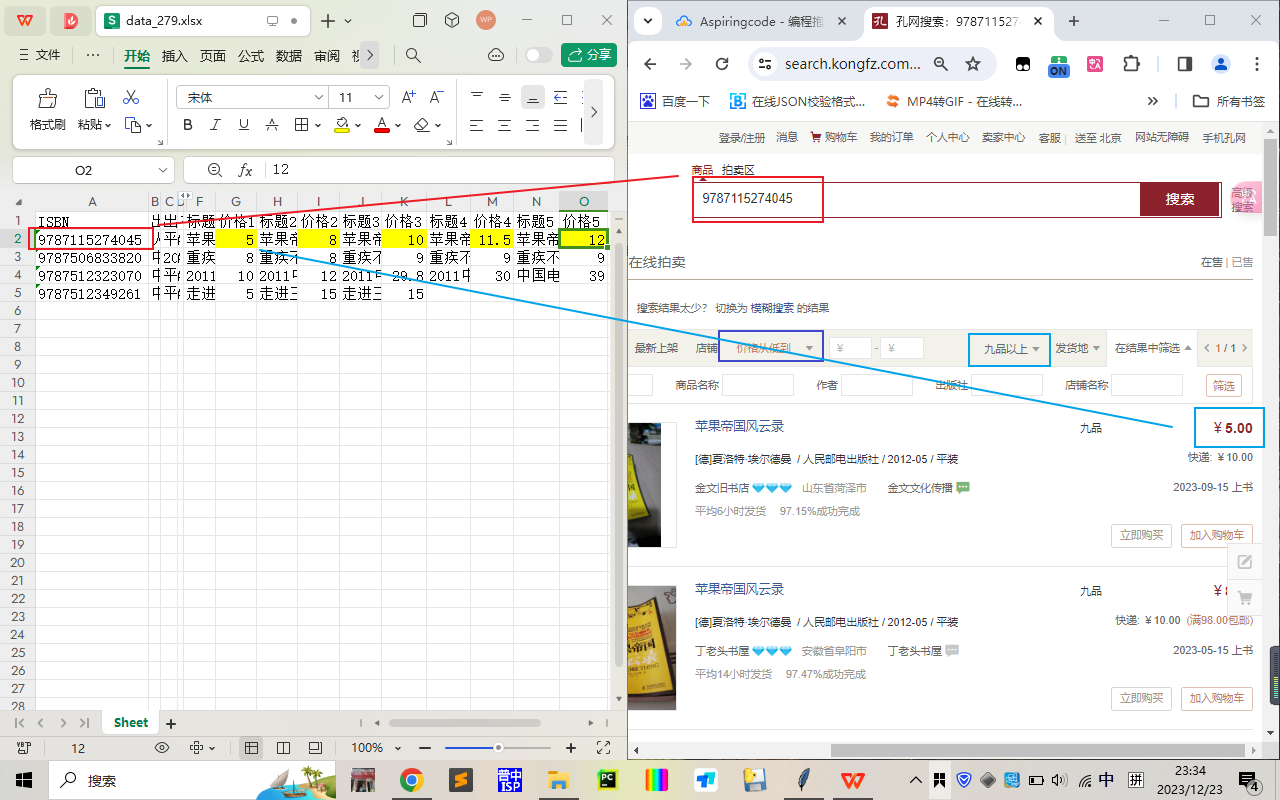The height and width of the screenshot is (800, 1280).
Task: Open the 购物车 link in top bar
Action: [834, 138]
